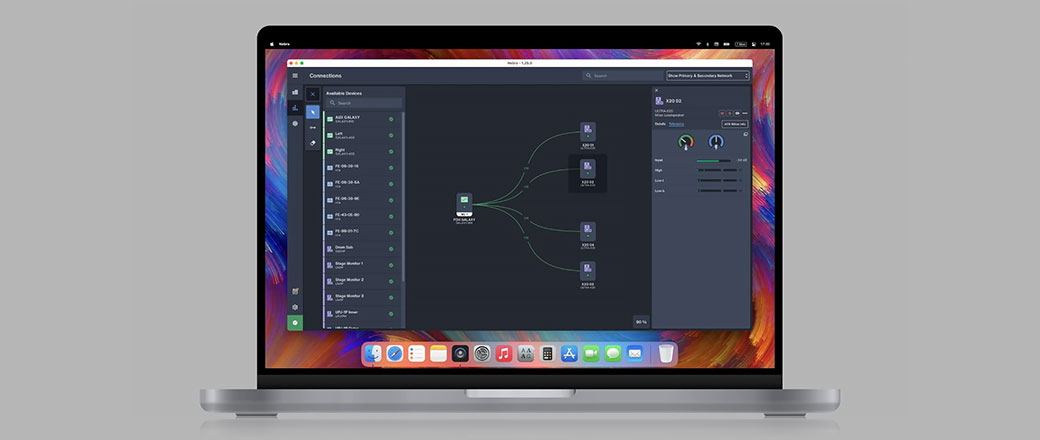Select device FE-DB-38-16 in list
This screenshot has height=440, width=1040.
coord(362,168)
